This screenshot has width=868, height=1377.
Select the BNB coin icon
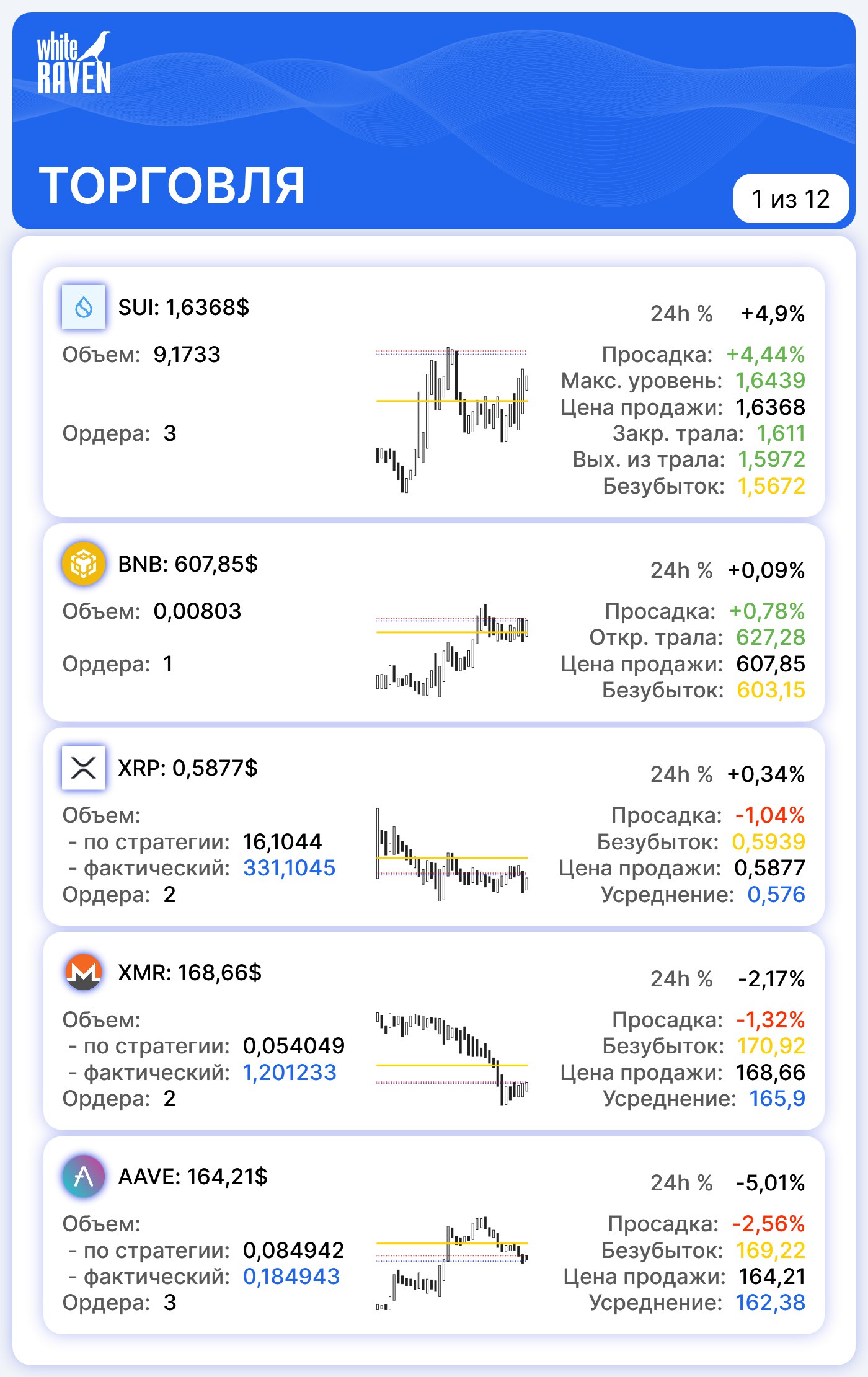click(x=84, y=564)
